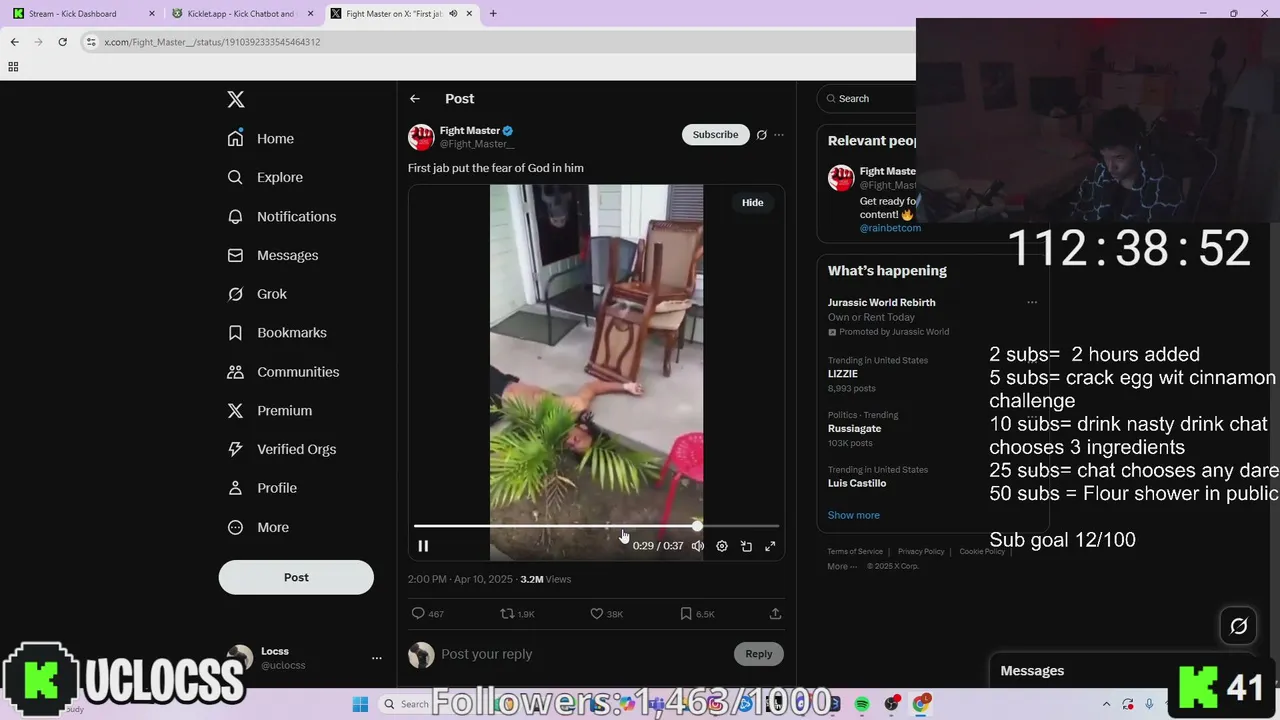Screen dimensions: 1280x720
Task: Open Grok from the sidebar
Action: (256, 294)
